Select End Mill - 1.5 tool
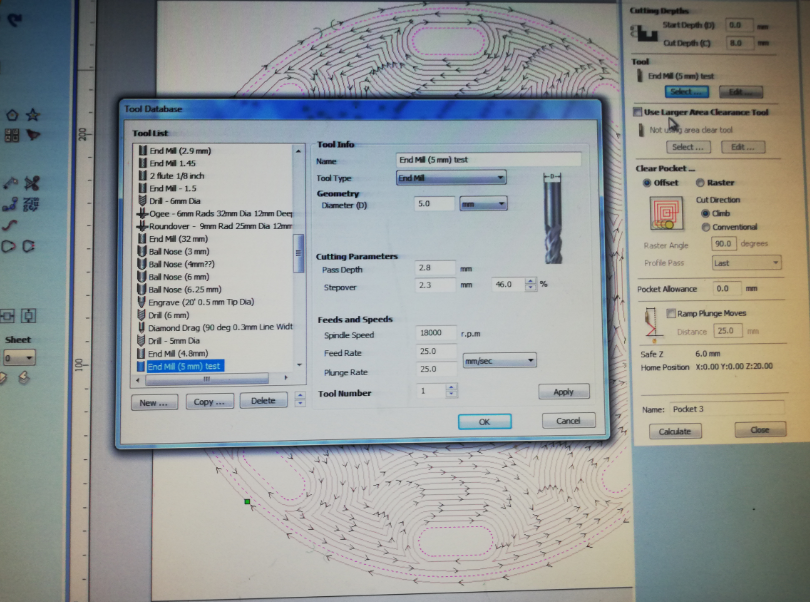810x602 pixels. tap(173, 188)
